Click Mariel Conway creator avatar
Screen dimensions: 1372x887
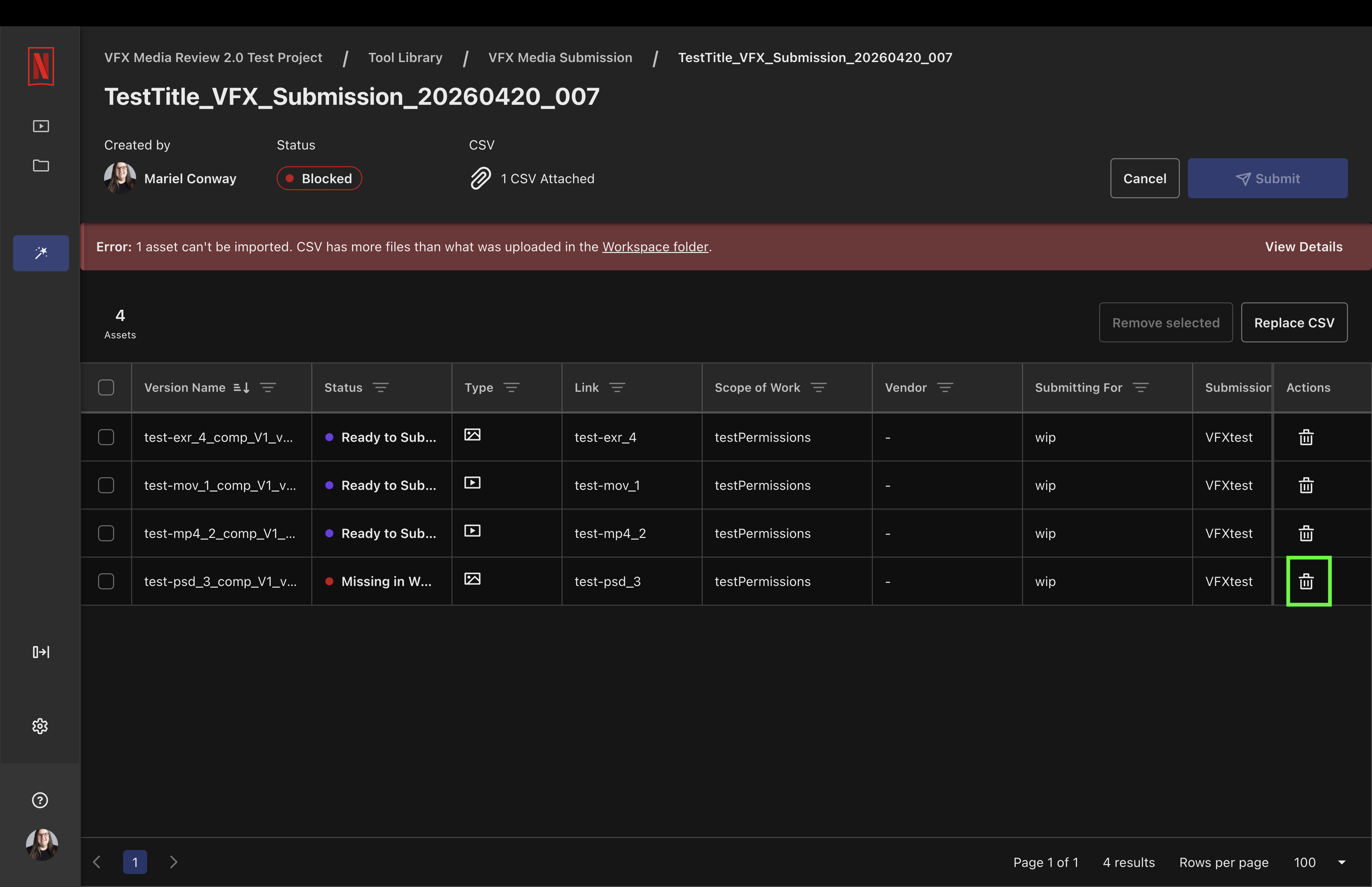[120, 178]
